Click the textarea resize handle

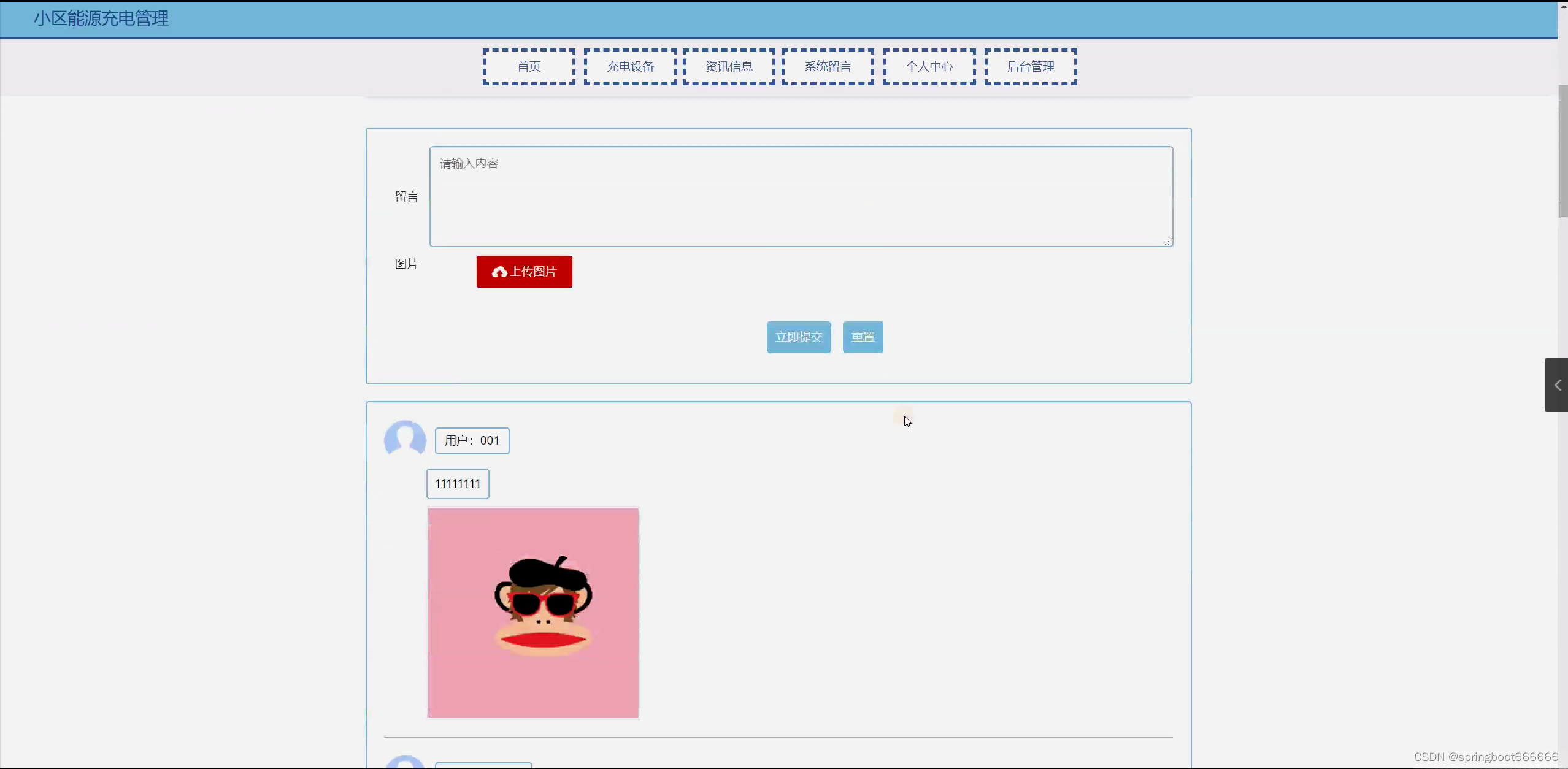tap(1167, 241)
